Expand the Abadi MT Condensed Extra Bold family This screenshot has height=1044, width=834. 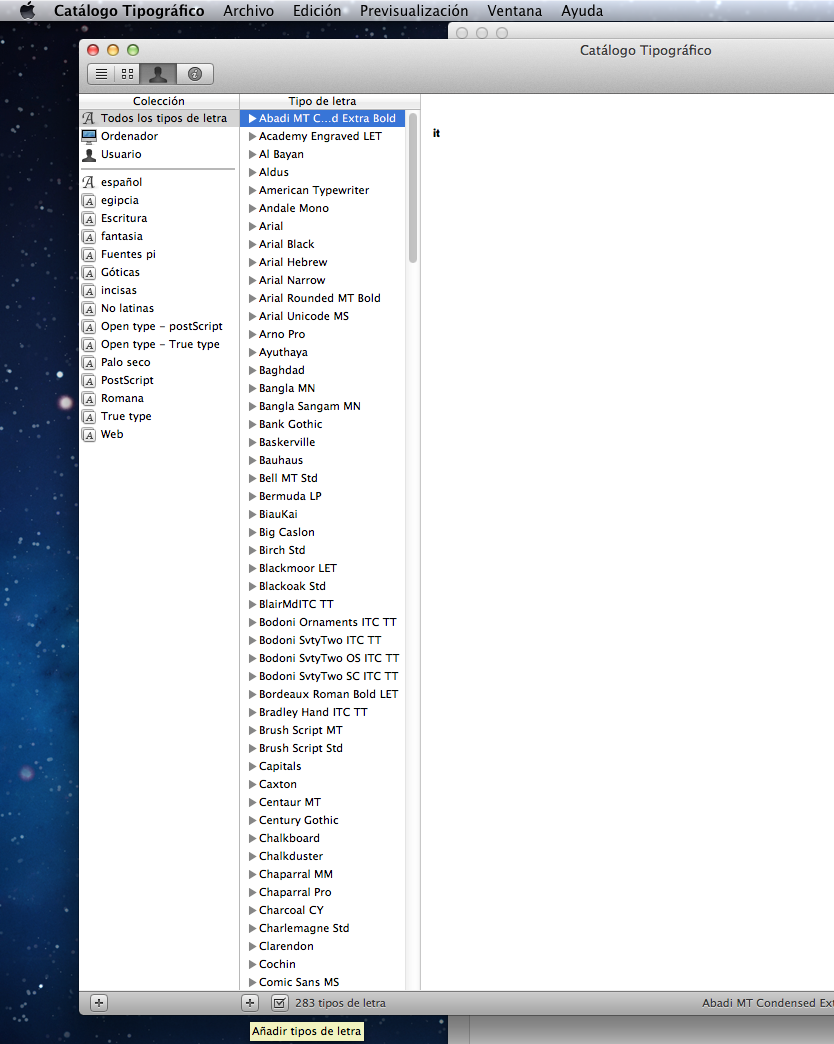point(252,119)
